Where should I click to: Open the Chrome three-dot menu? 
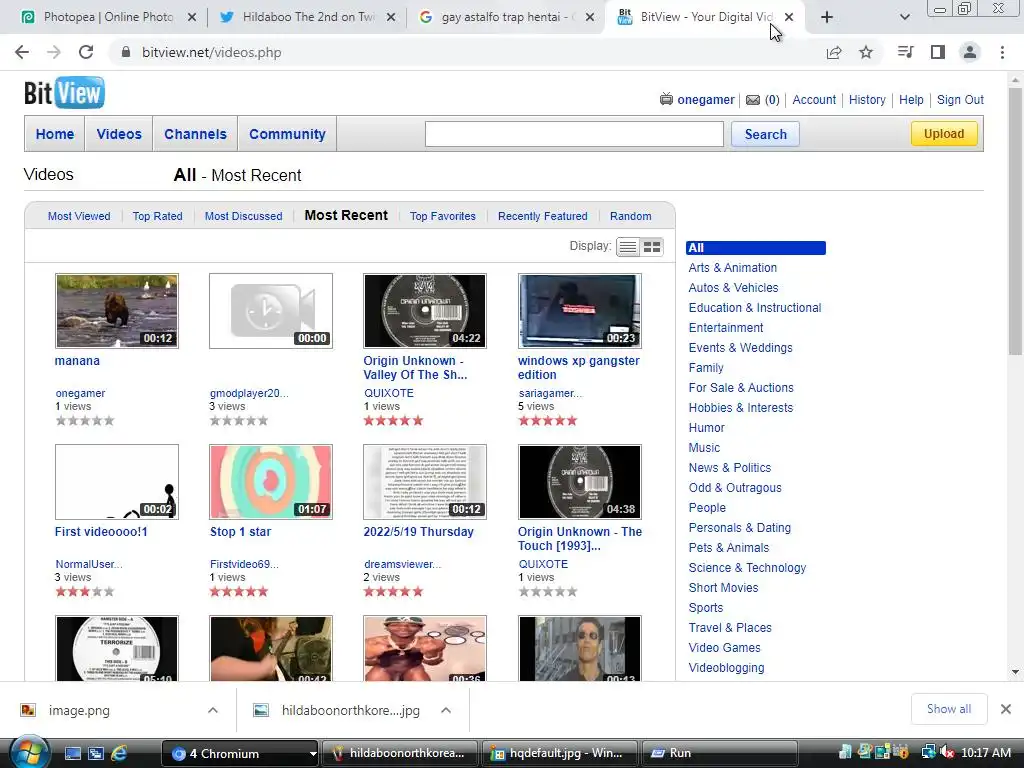[1002, 52]
